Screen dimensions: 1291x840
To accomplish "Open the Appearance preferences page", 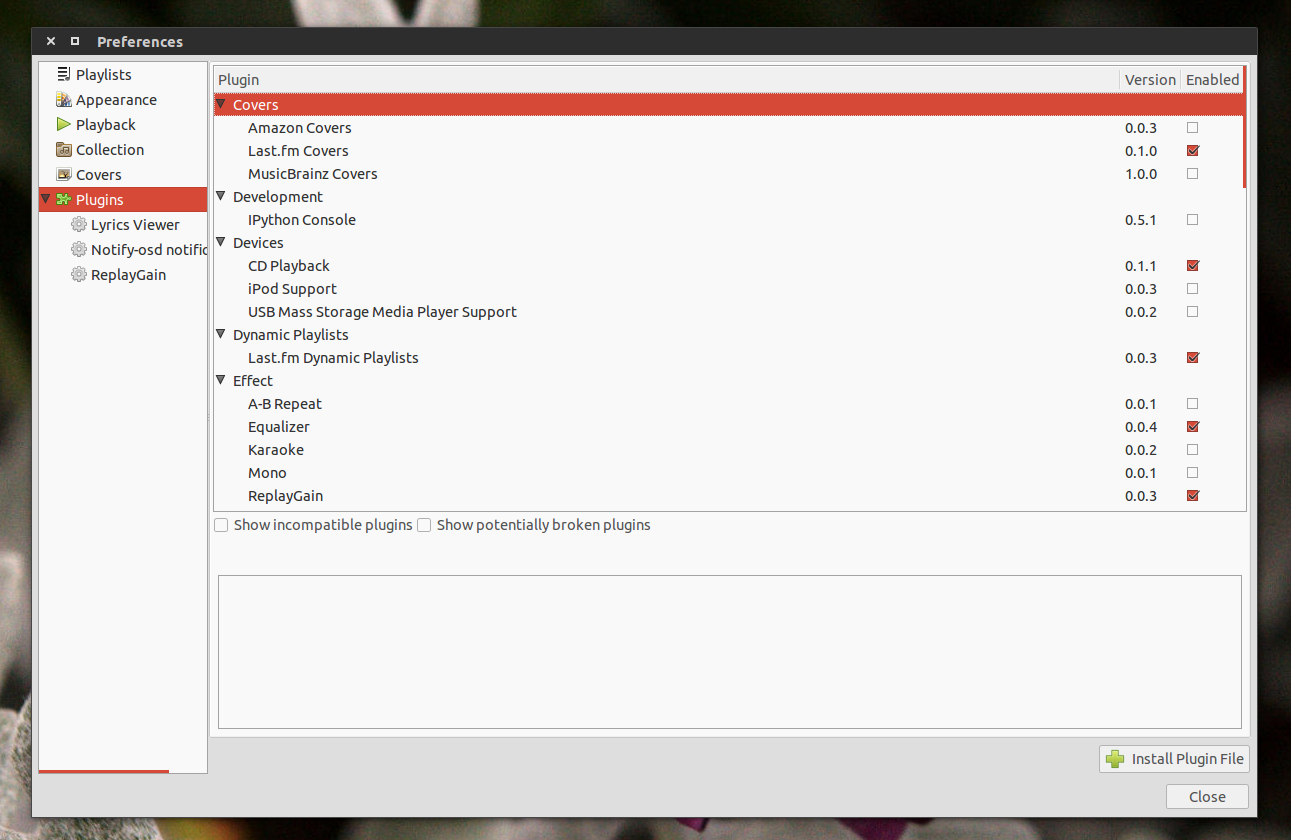I will (x=123, y=100).
